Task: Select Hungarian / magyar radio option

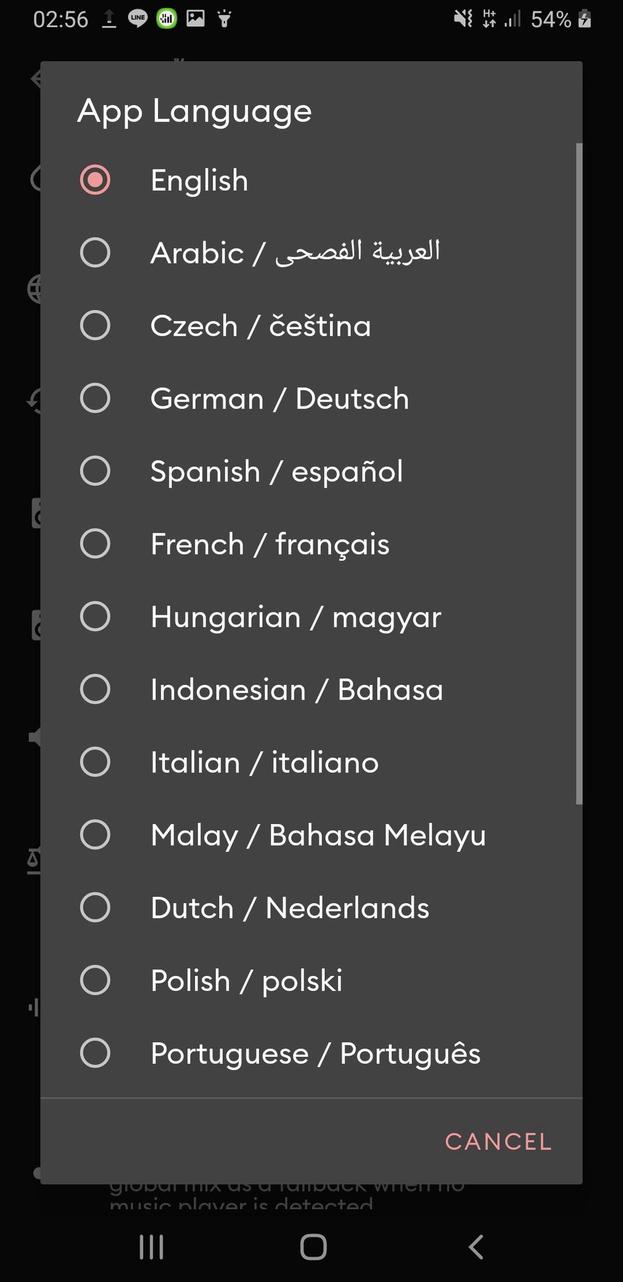Action: (x=95, y=617)
